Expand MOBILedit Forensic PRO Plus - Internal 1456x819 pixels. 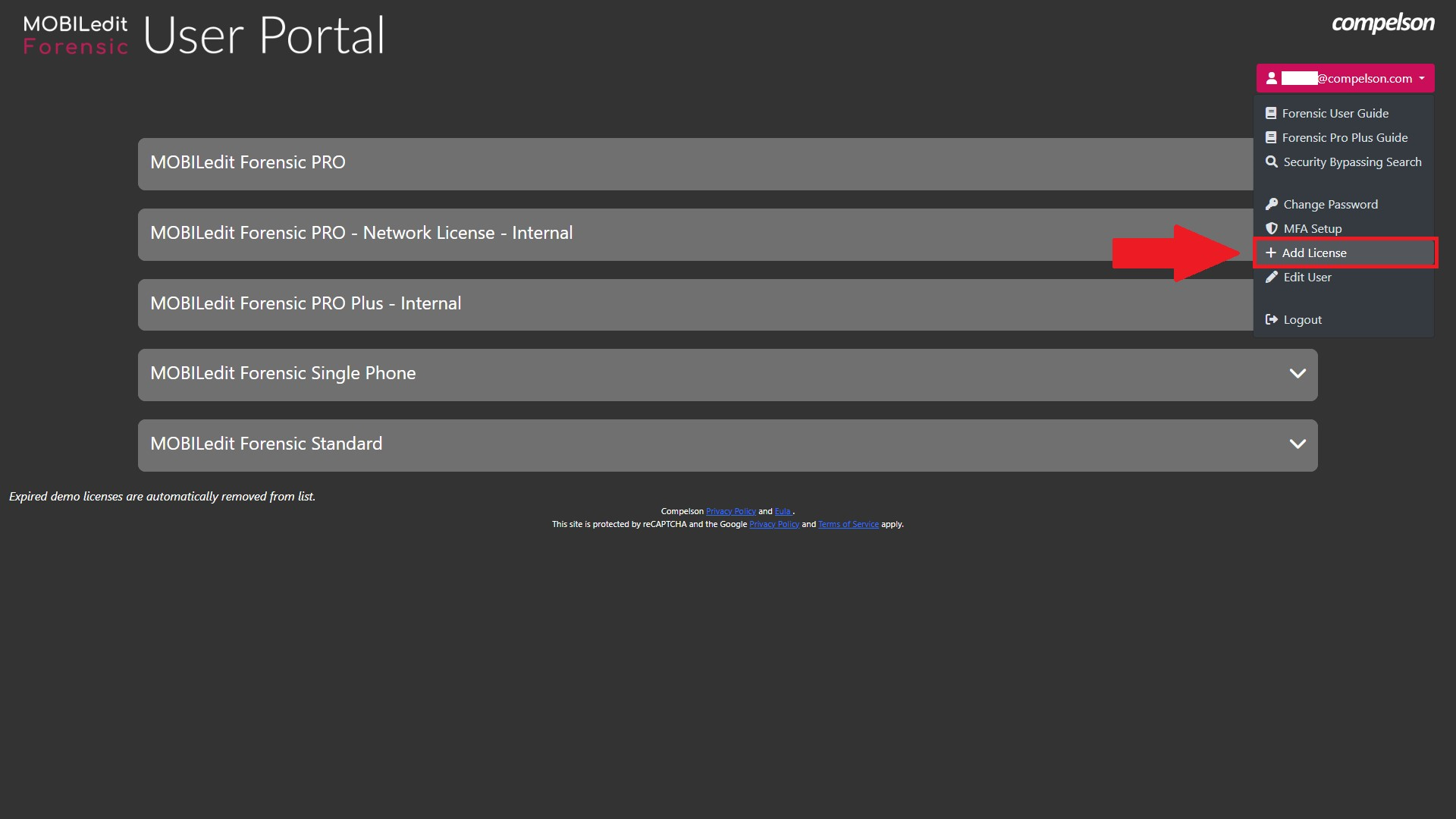695,305
